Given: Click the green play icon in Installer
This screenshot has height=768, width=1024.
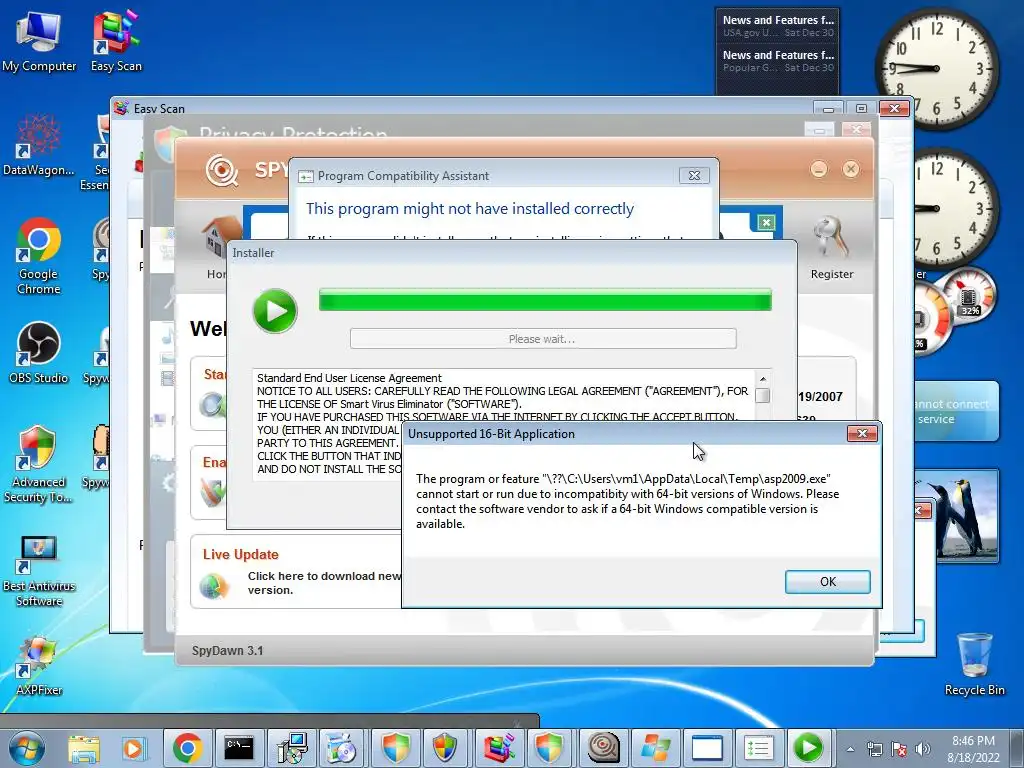Looking at the screenshot, I should 275,311.
